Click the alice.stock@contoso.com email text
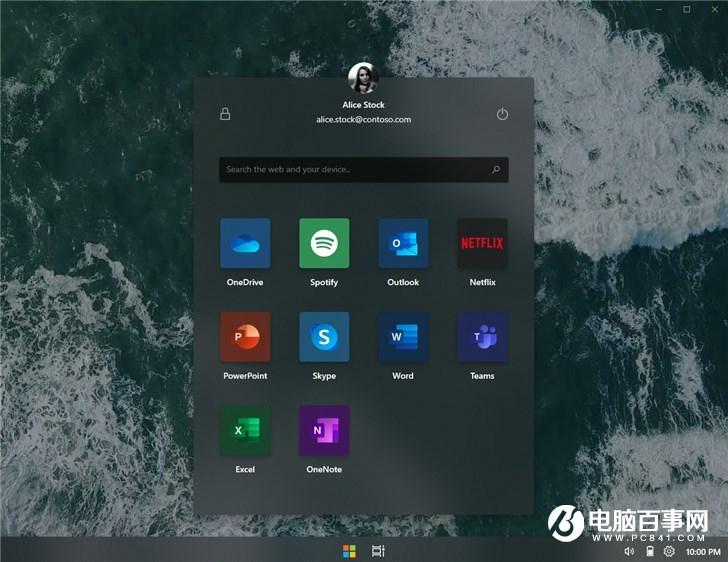The height and width of the screenshot is (562, 728). pyautogui.click(x=364, y=120)
